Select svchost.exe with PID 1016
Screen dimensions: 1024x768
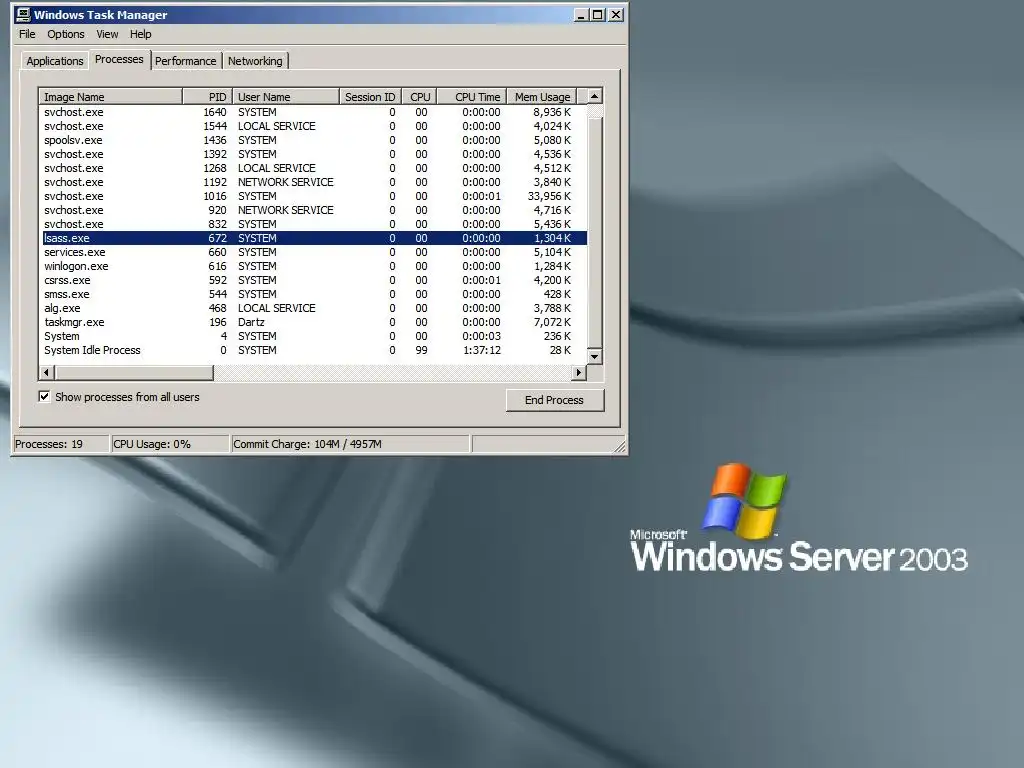coord(313,196)
